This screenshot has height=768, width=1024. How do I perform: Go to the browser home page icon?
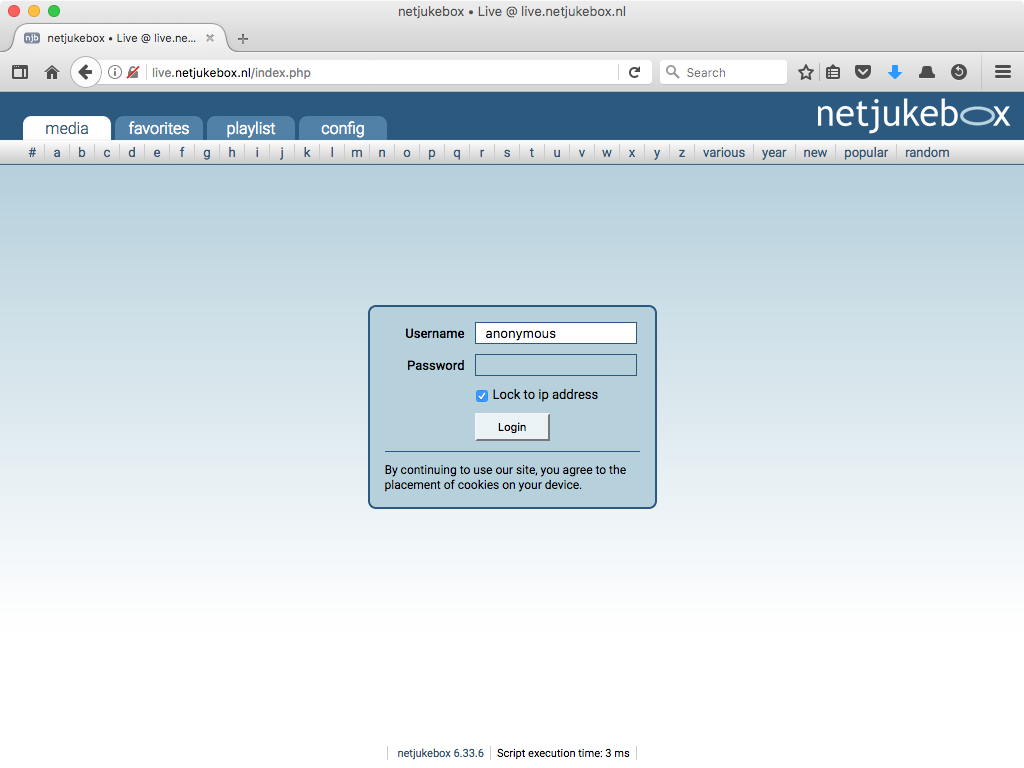click(52, 72)
